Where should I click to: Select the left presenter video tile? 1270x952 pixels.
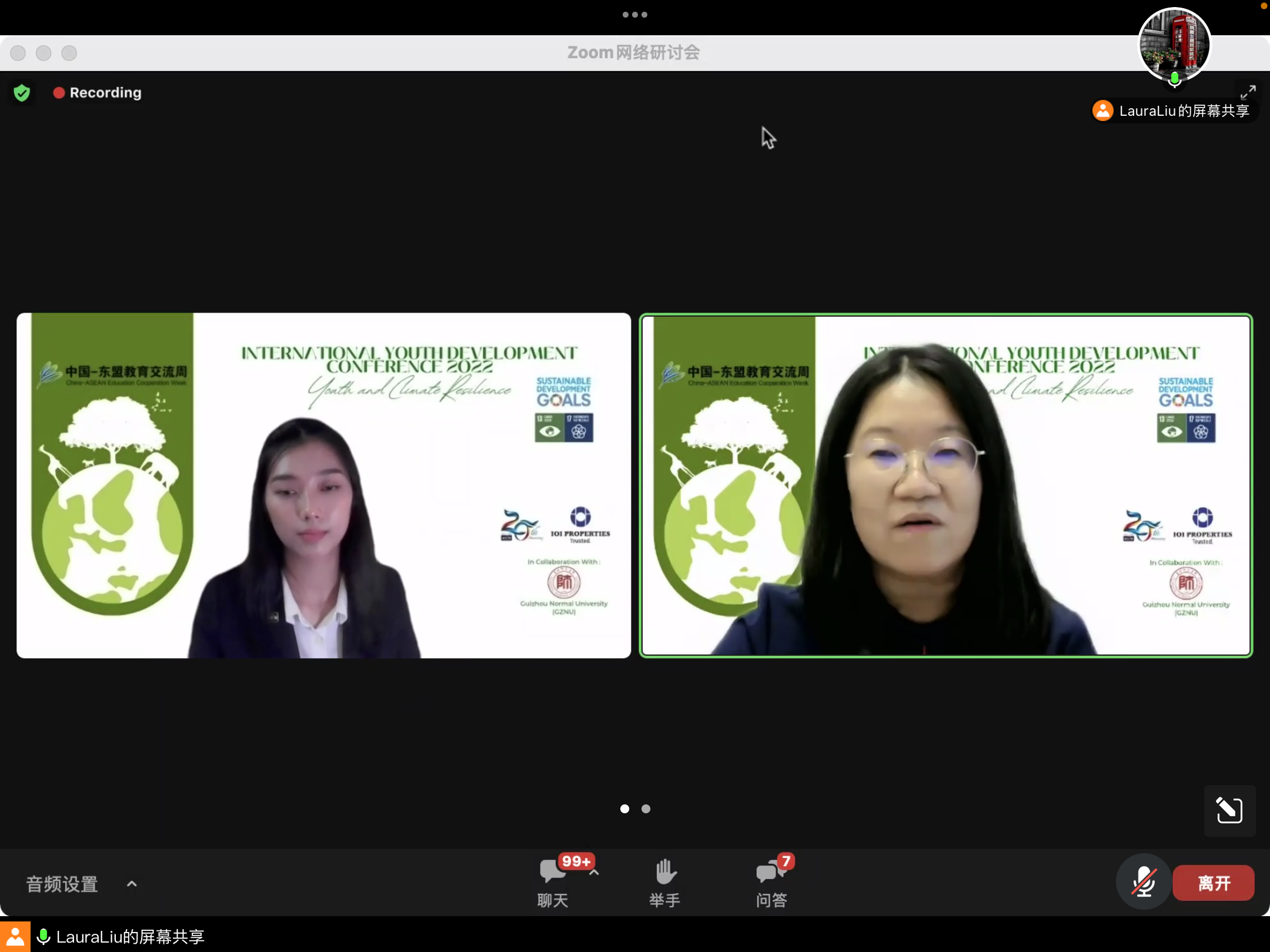(323, 485)
